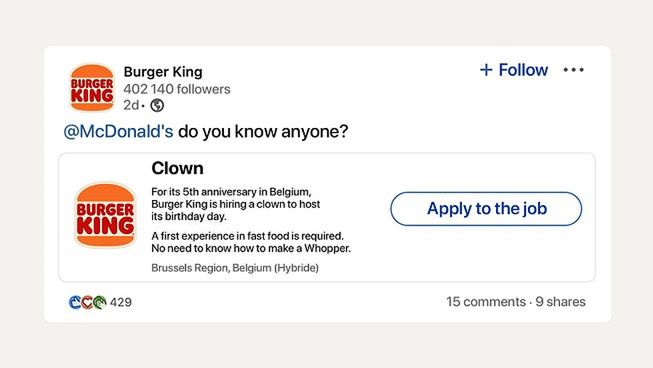This screenshot has height=368, width=653.
Task: Click the Apply to the job button
Action: coord(486,209)
